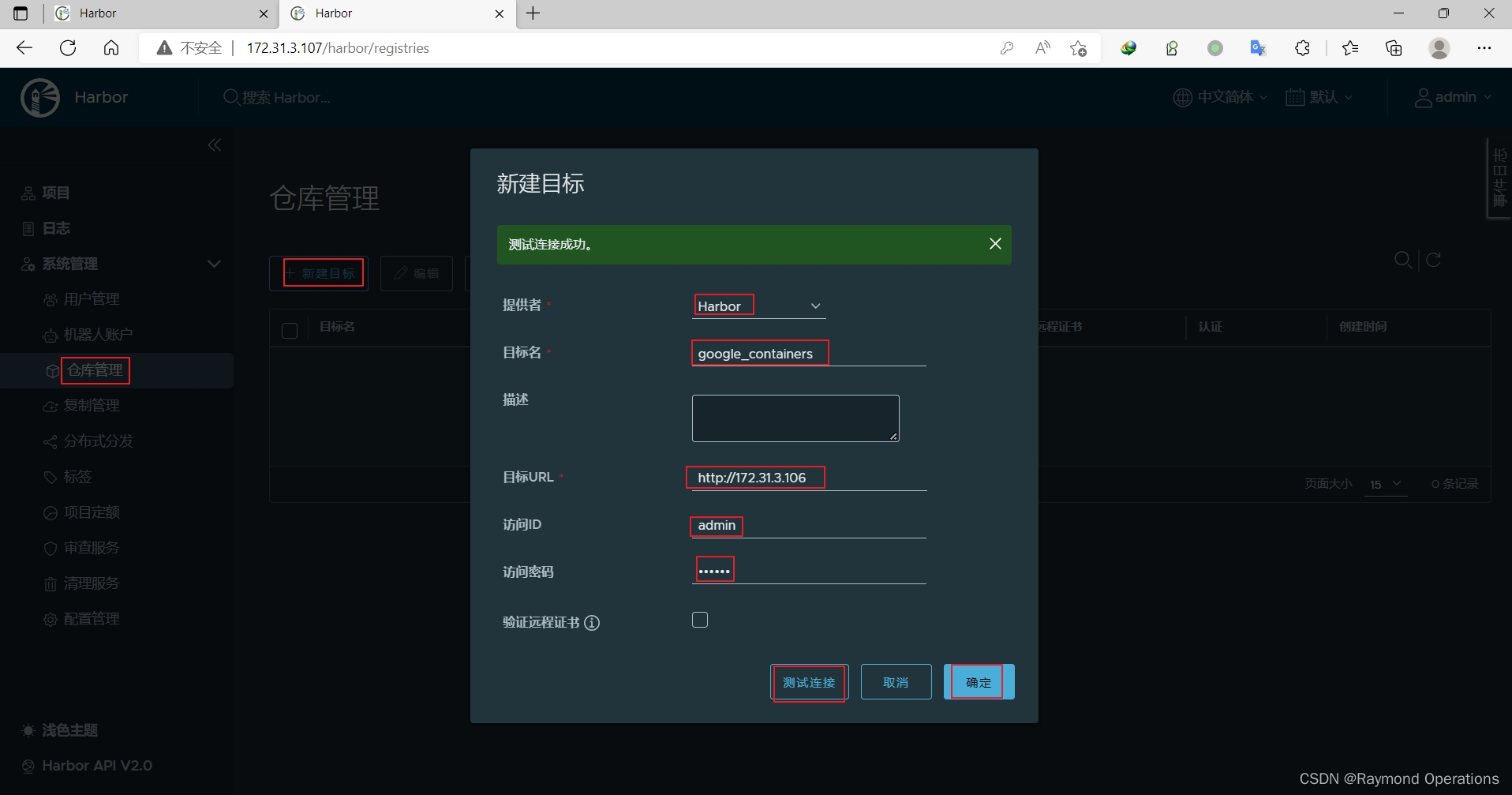
Task: Click the 新建目标 button
Action: 319,273
